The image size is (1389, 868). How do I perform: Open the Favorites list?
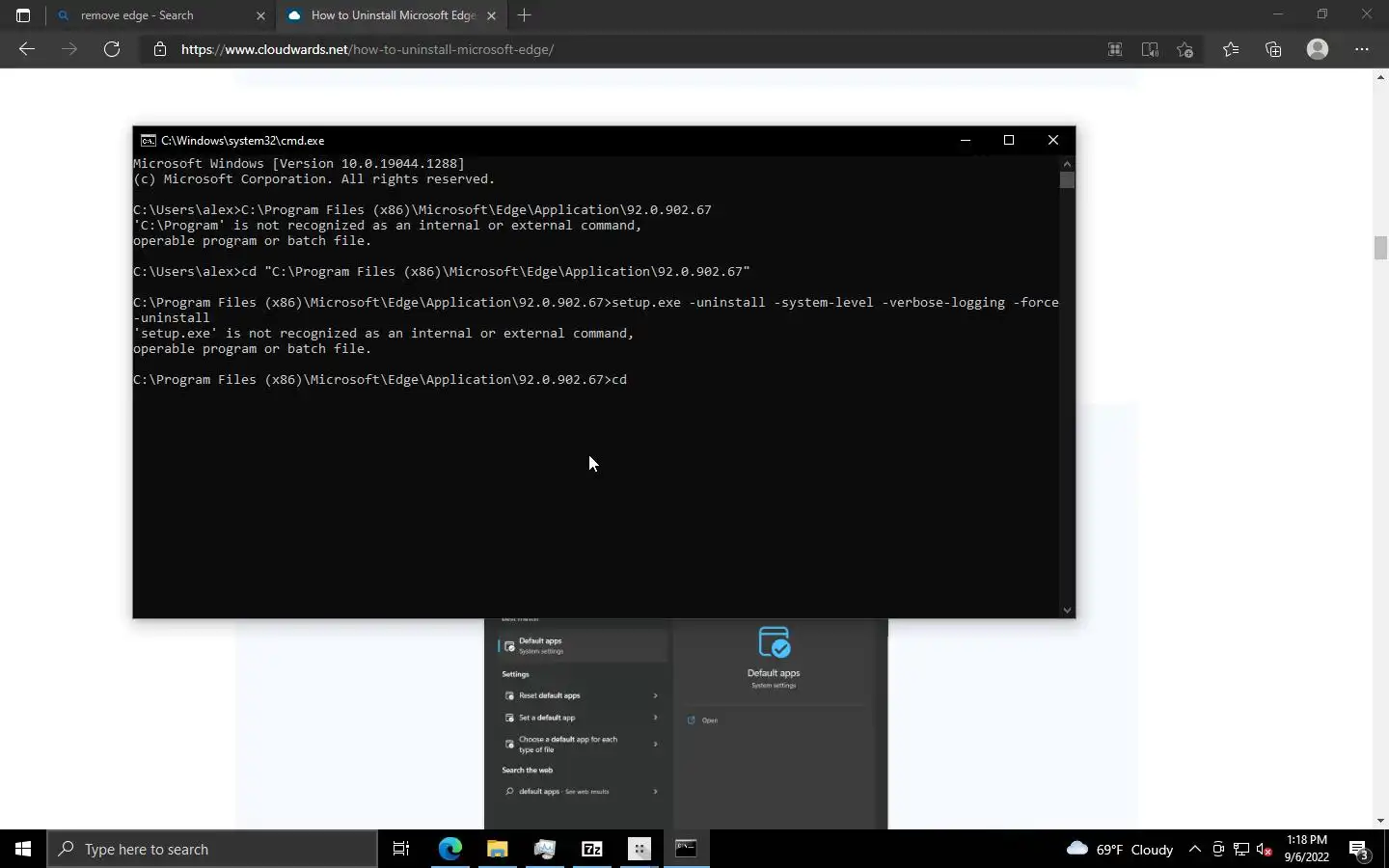tap(1231, 49)
